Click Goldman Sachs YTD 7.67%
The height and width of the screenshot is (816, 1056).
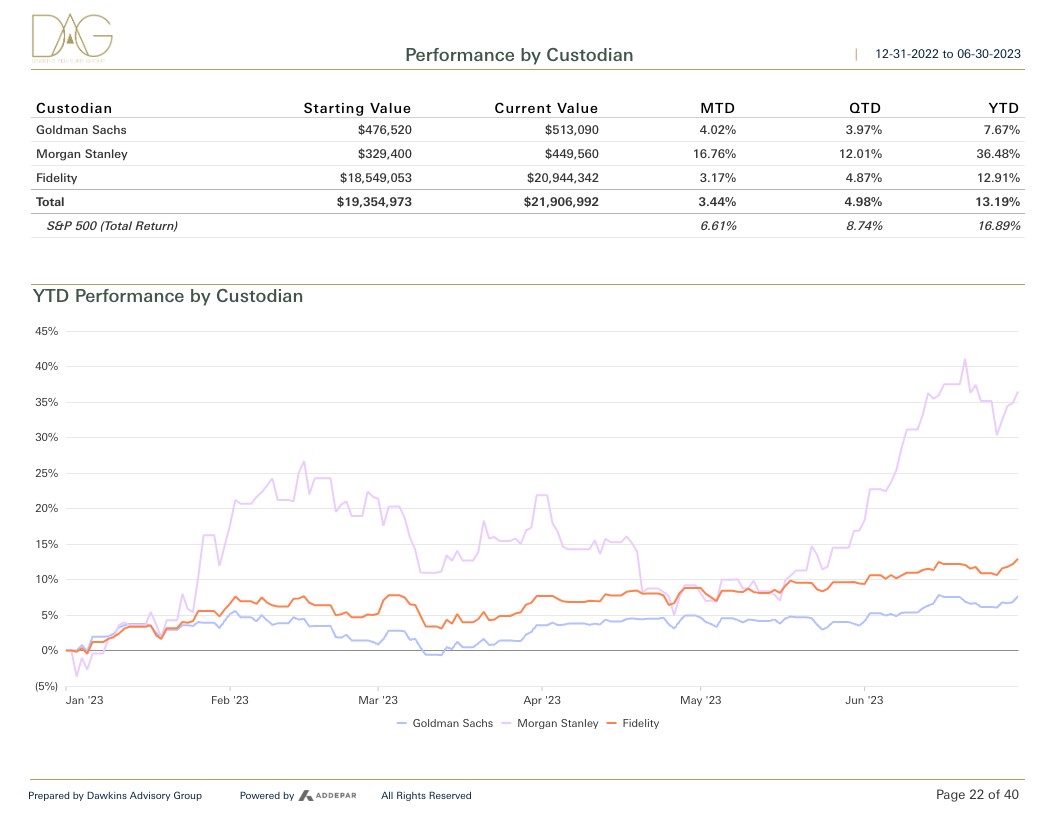[1002, 130]
